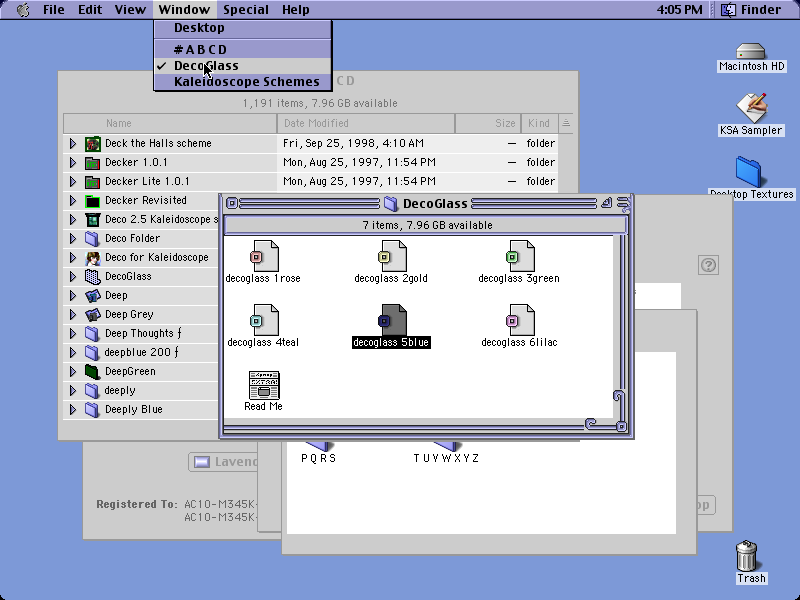The height and width of the screenshot is (600, 800).
Task: Open the Help menu
Action: click(295, 10)
